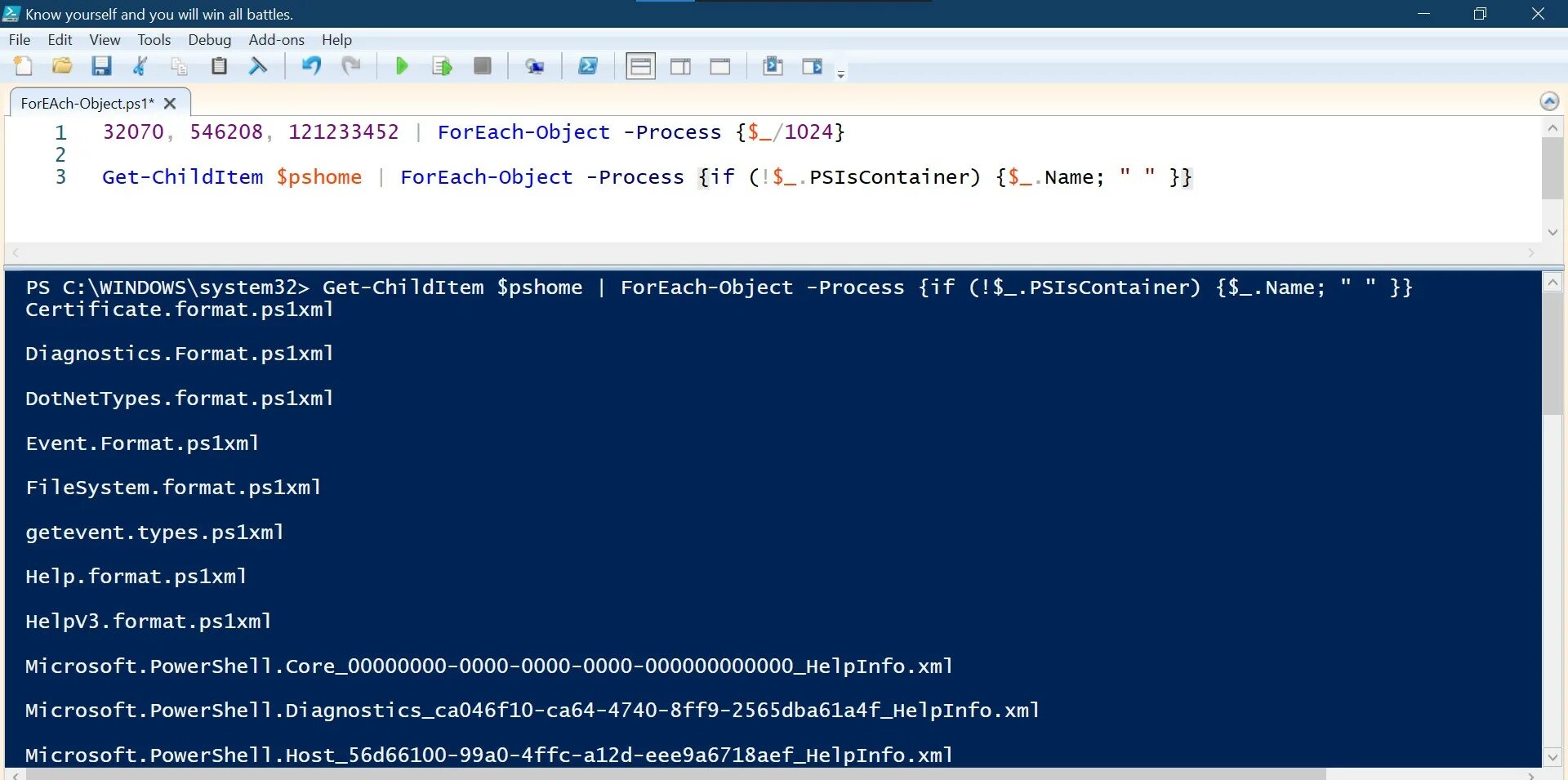Click the script pane vertical scroll thumb
The image size is (1568, 780).
pos(1552,168)
